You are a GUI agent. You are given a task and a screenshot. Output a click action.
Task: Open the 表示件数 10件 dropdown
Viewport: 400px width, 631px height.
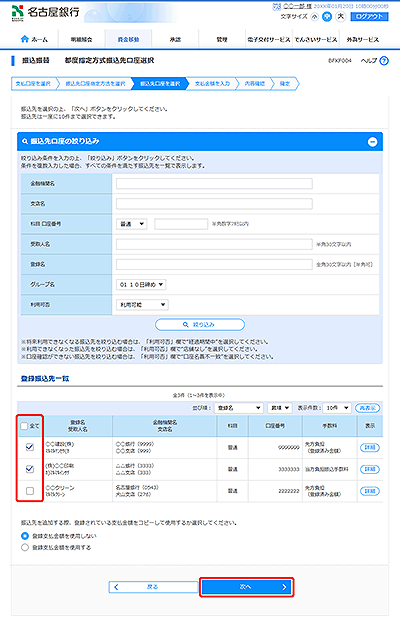click(338, 408)
